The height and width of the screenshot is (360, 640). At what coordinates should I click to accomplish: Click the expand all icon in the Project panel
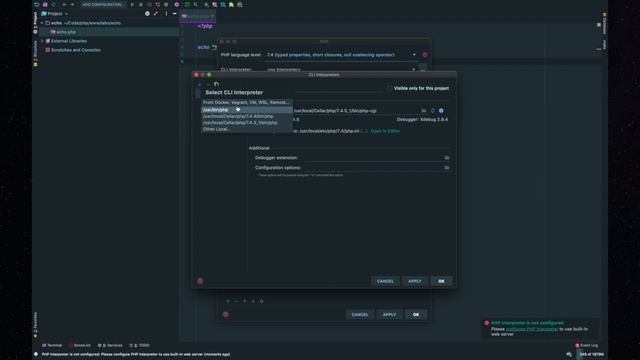pyautogui.click(x=156, y=13)
